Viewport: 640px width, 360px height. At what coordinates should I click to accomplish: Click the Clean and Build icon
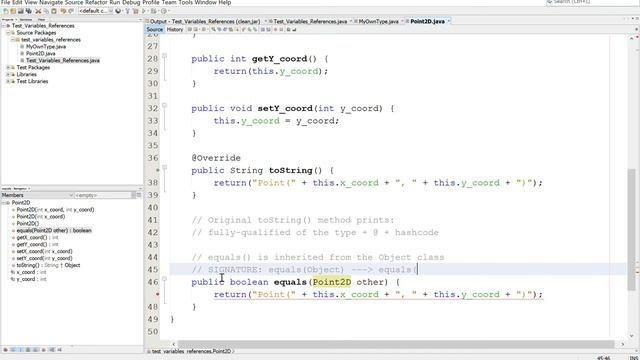pos(136,11)
